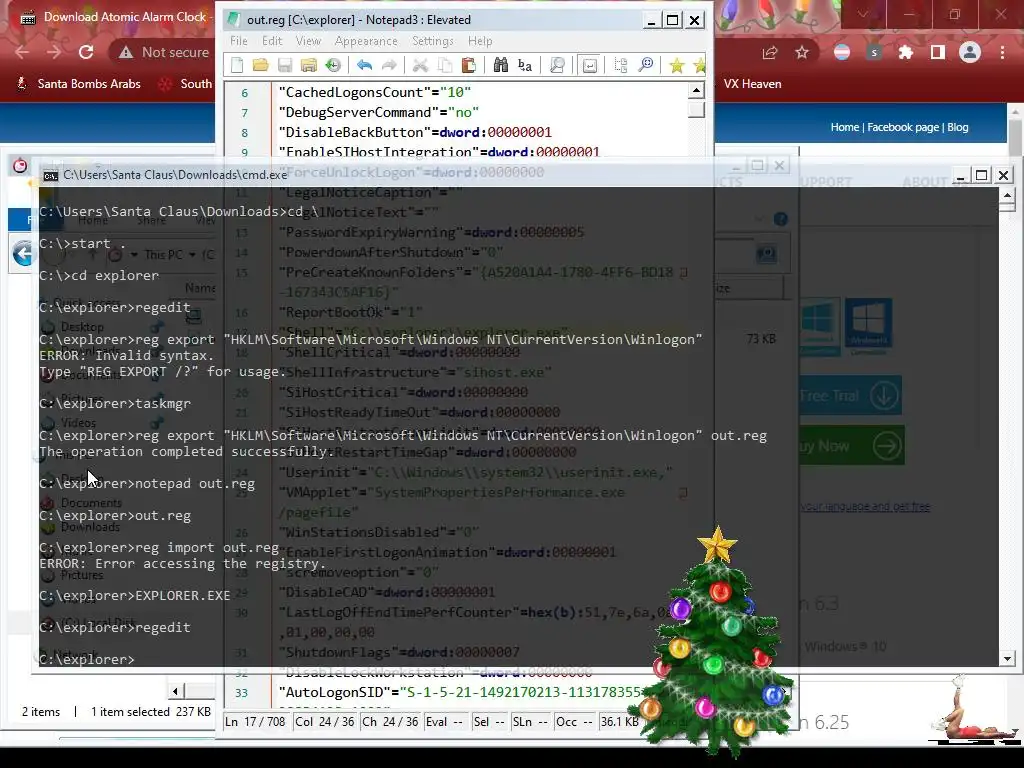Open the 'VX Heaven' bookmark
This screenshot has width=1024, height=768.
pos(752,84)
